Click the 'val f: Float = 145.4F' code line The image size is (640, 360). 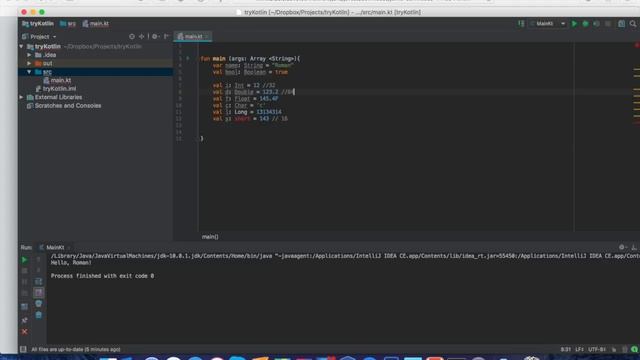click(245, 99)
